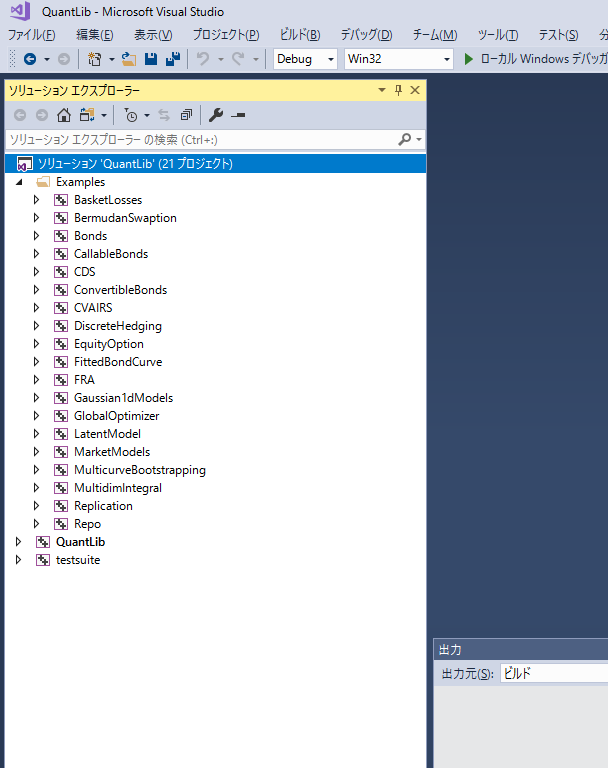Open the 表示(V) menu
The width and height of the screenshot is (608, 768).
point(153,35)
